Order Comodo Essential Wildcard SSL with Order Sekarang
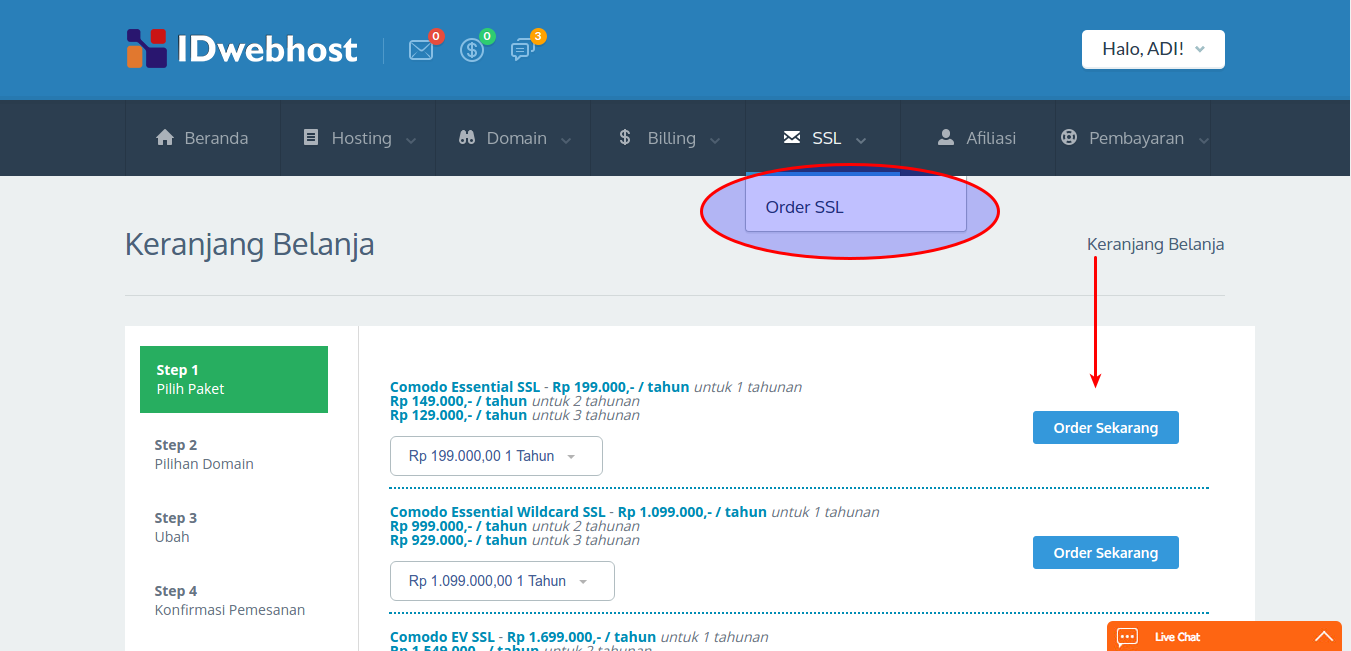Screen dimensions: 1351x651 (1106, 553)
